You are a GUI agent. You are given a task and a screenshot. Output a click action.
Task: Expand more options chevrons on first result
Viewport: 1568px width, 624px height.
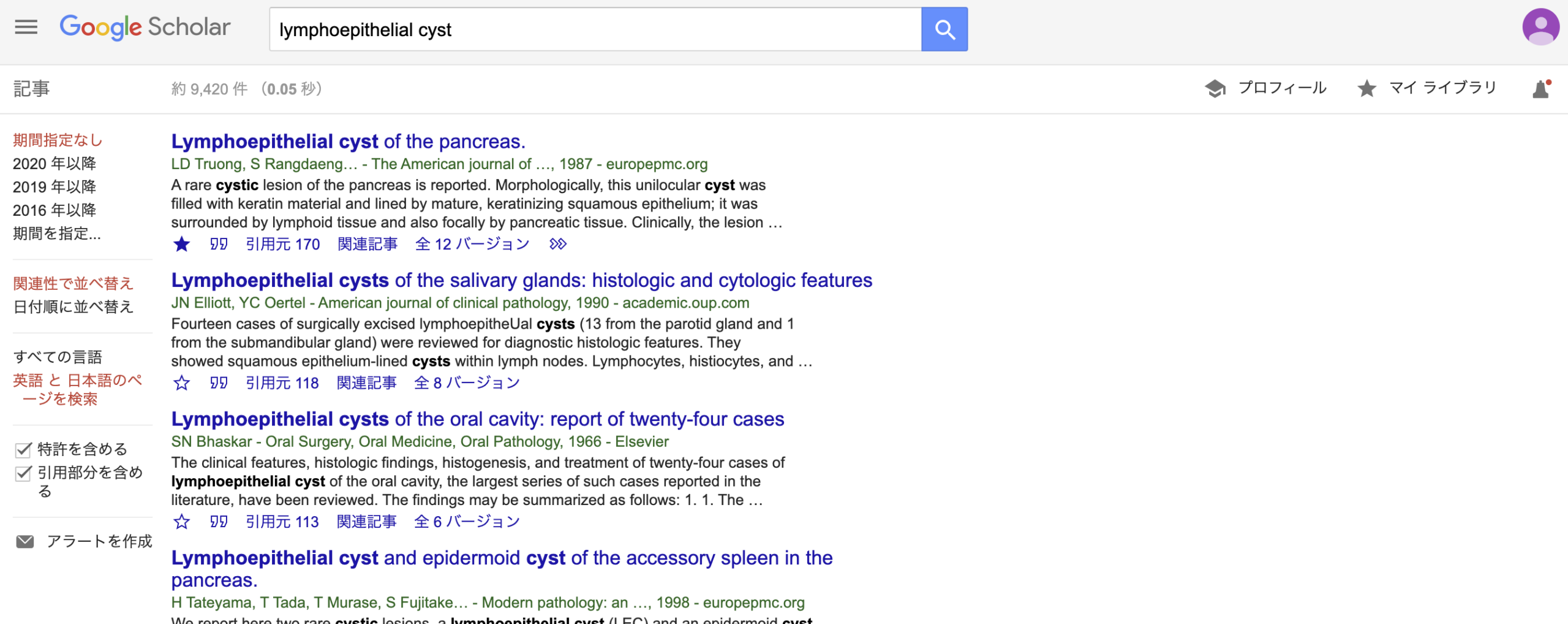coord(557,245)
